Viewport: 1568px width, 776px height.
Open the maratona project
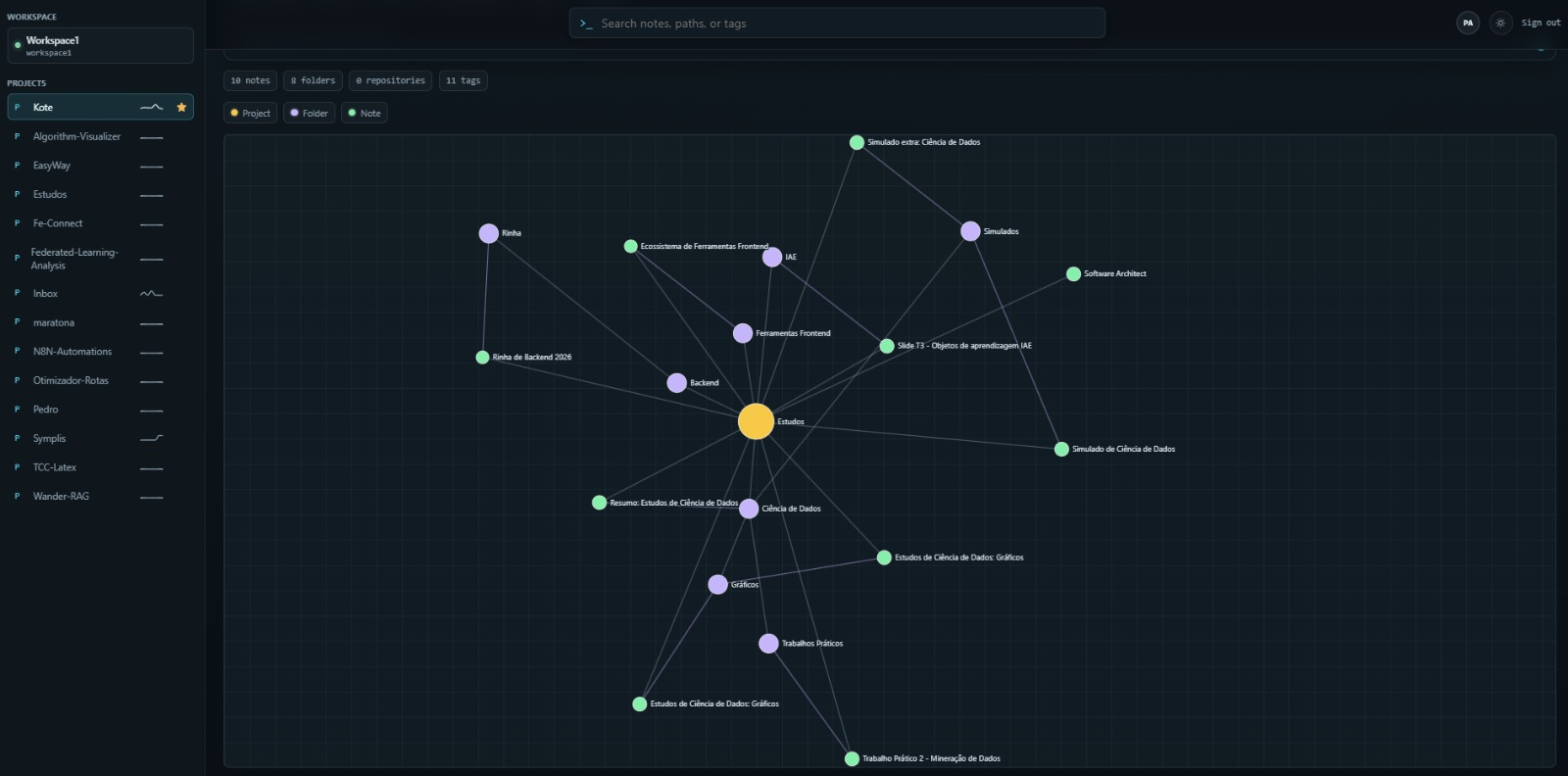coord(100,322)
